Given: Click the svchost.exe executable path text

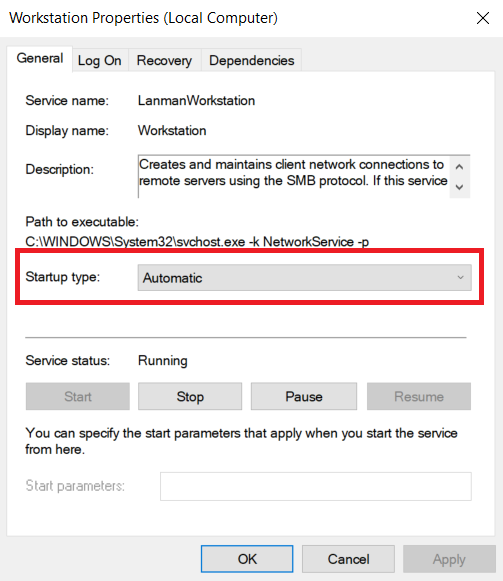Looking at the screenshot, I should [x=197, y=242].
